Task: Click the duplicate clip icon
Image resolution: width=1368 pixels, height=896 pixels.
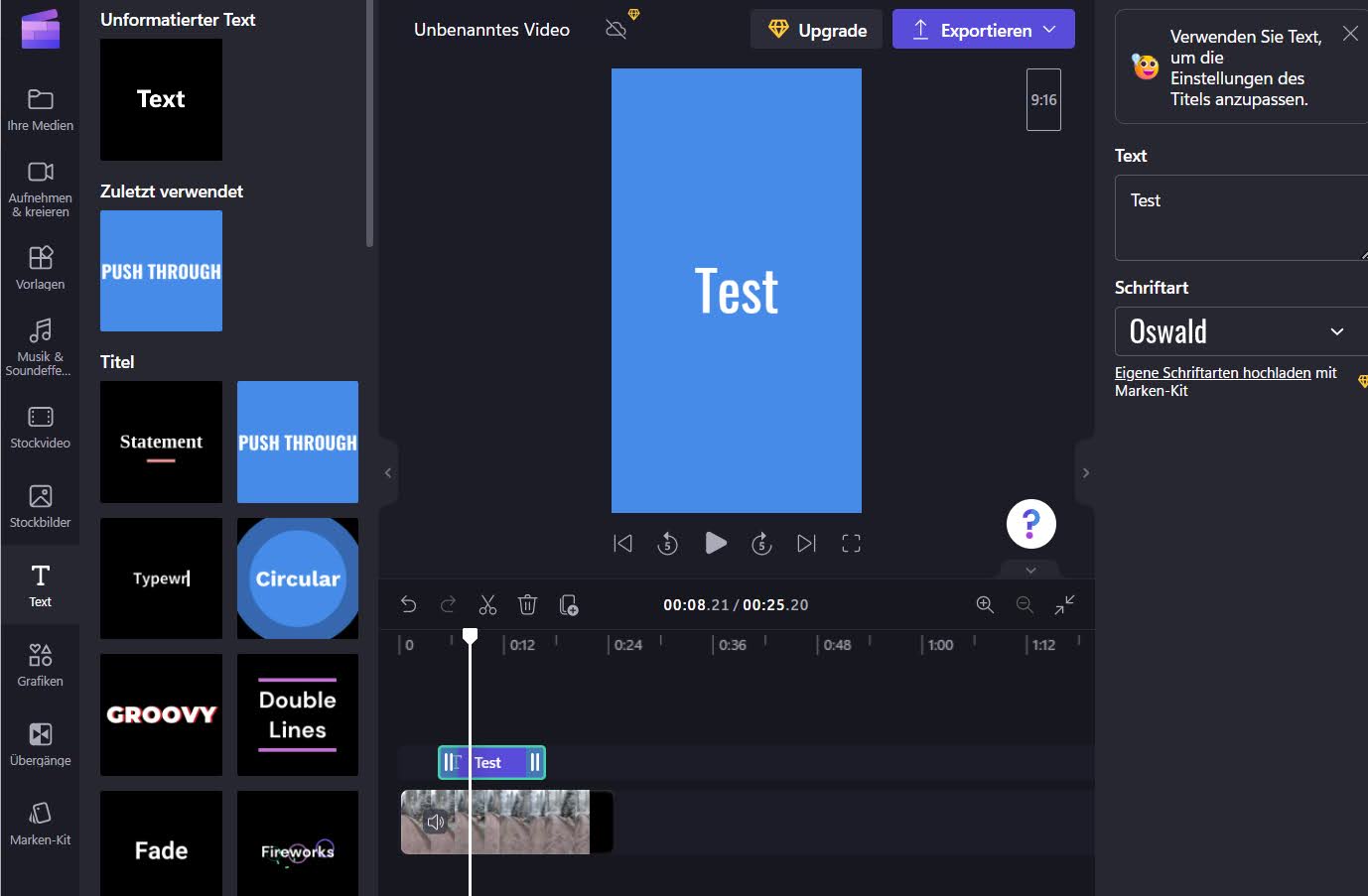Action: (x=569, y=604)
